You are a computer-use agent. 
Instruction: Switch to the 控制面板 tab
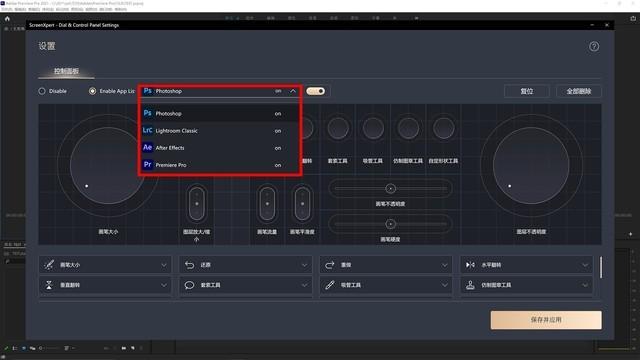[x=67, y=71]
